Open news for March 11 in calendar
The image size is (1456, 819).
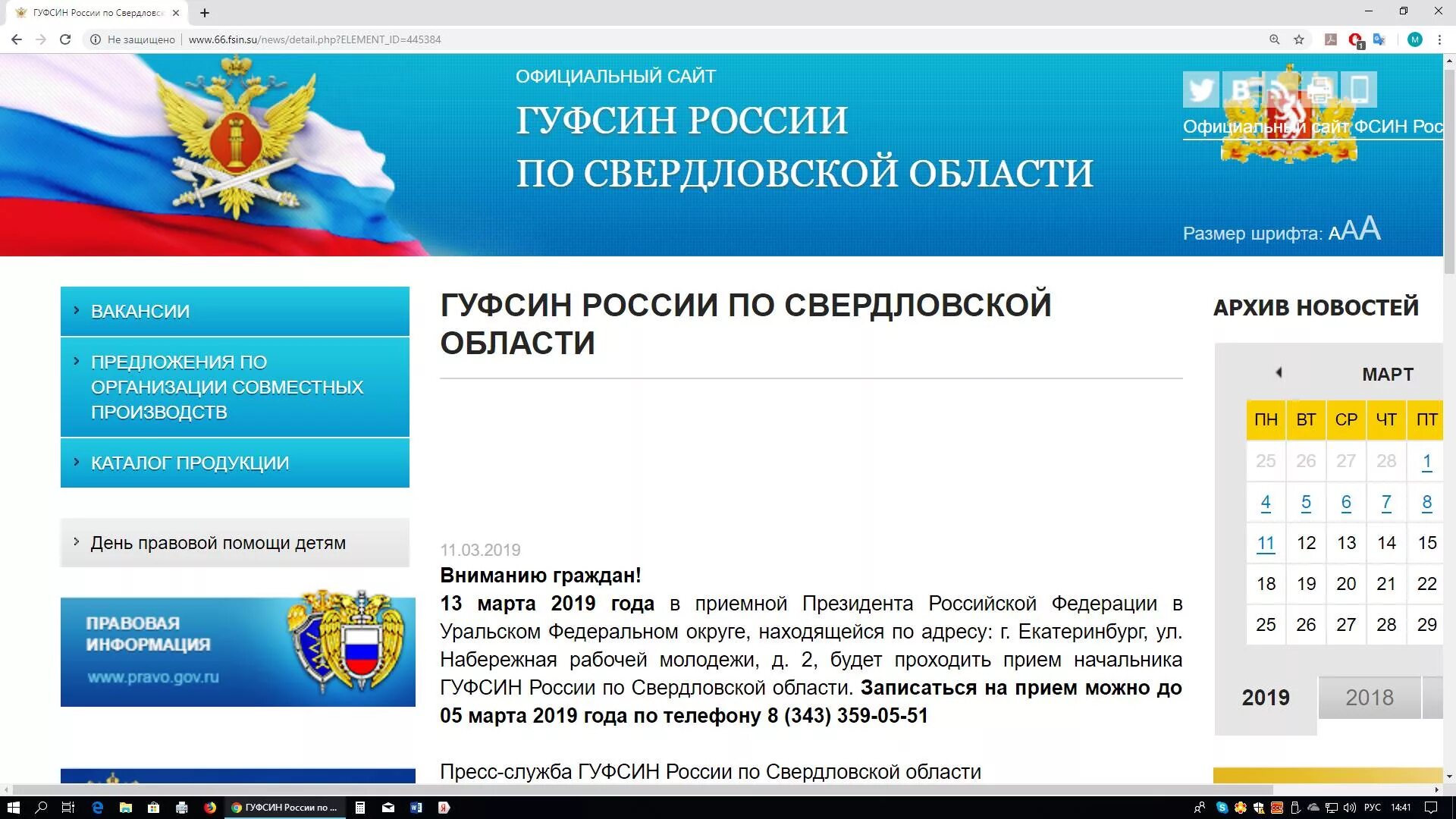click(x=1266, y=543)
